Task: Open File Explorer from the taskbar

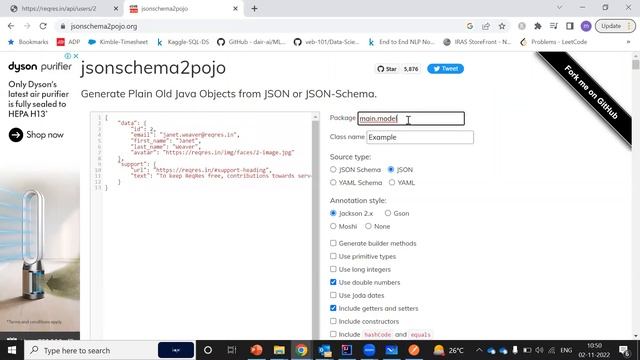Action: coord(279,350)
